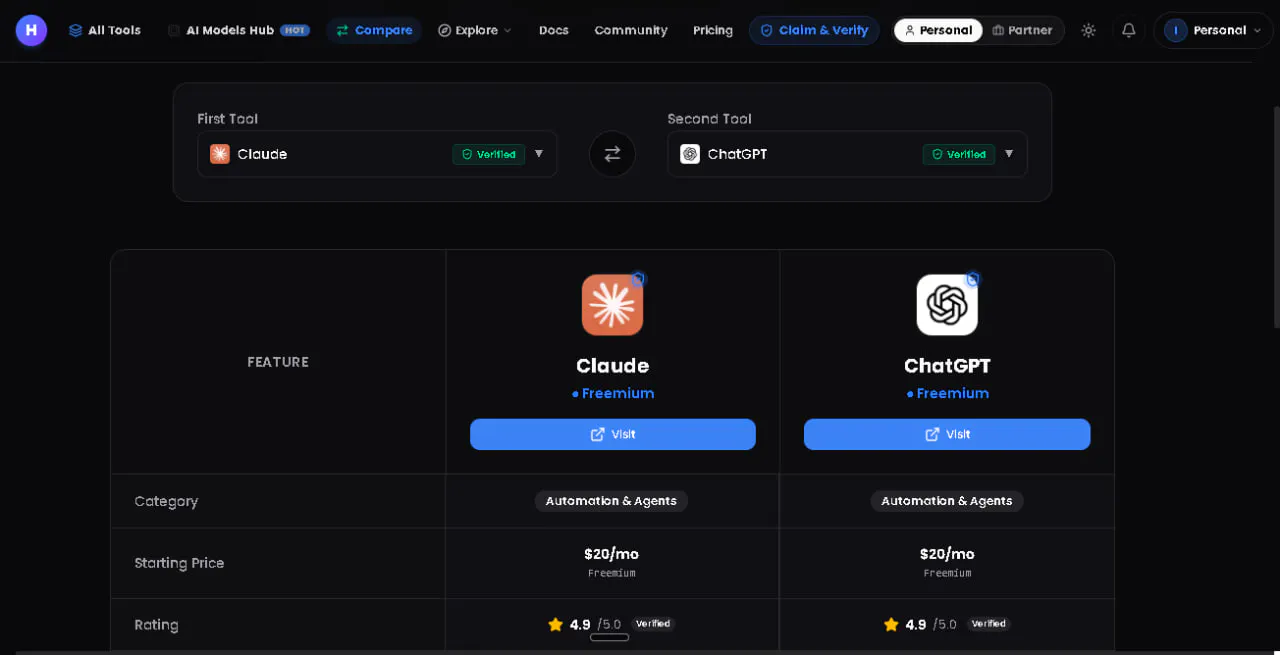
Task: Switch to Personal mode
Action: point(938,30)
